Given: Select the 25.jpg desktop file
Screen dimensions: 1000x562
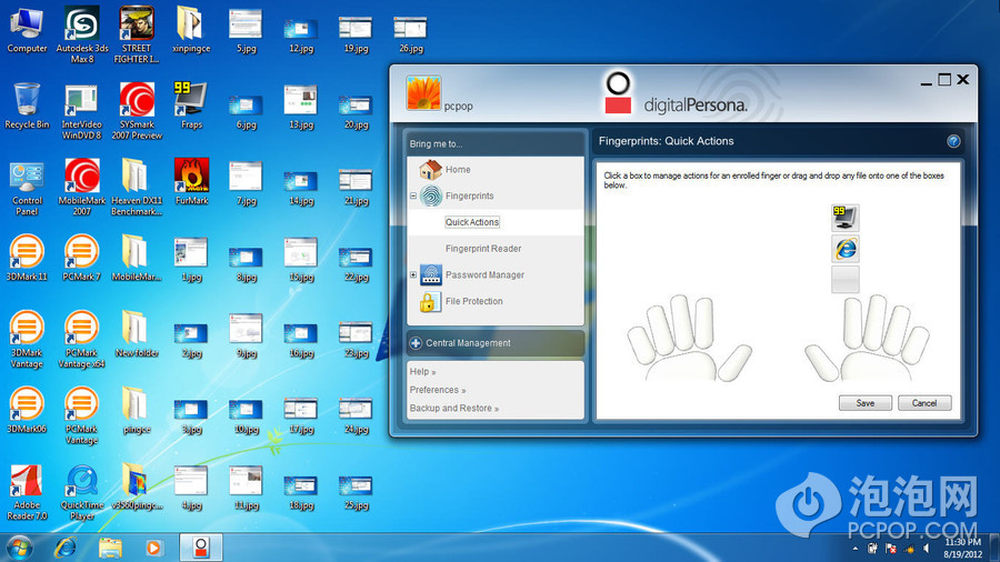Looking at the screenshot, I should click(x=356, y=492).
